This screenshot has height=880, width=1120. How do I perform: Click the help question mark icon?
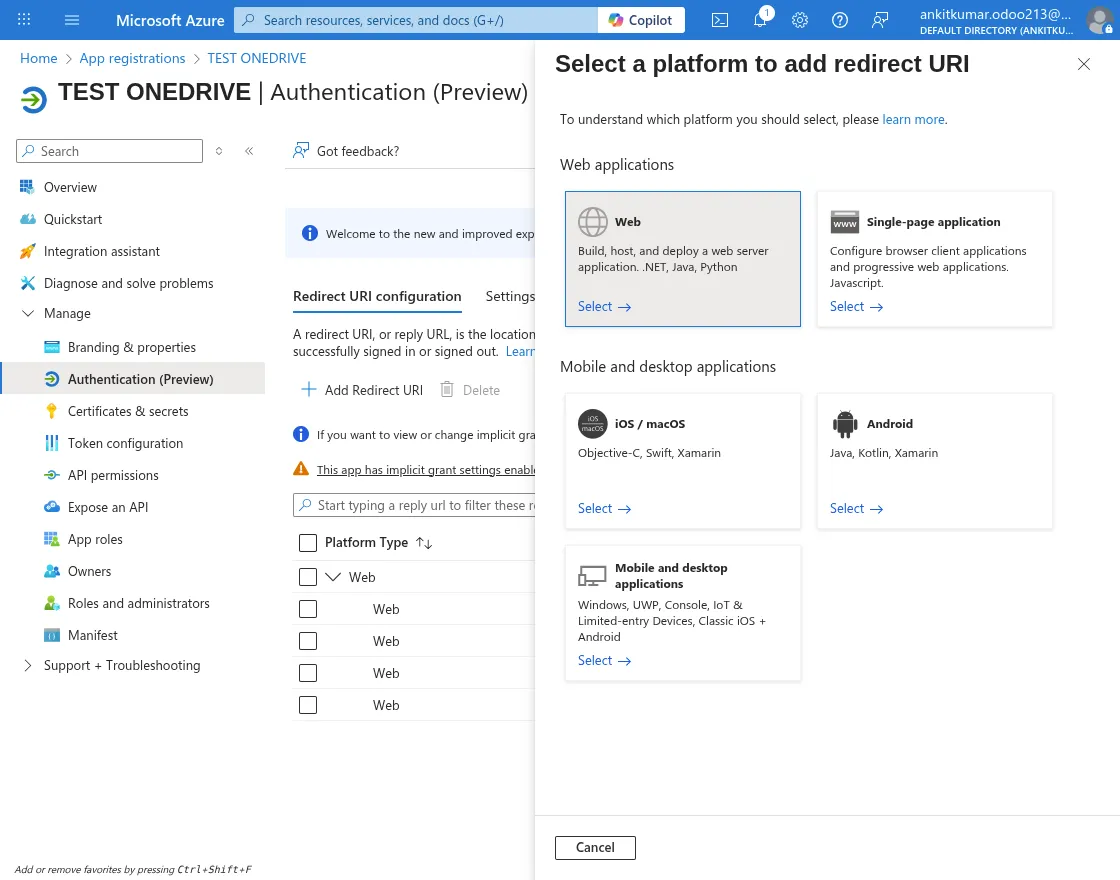840,20
